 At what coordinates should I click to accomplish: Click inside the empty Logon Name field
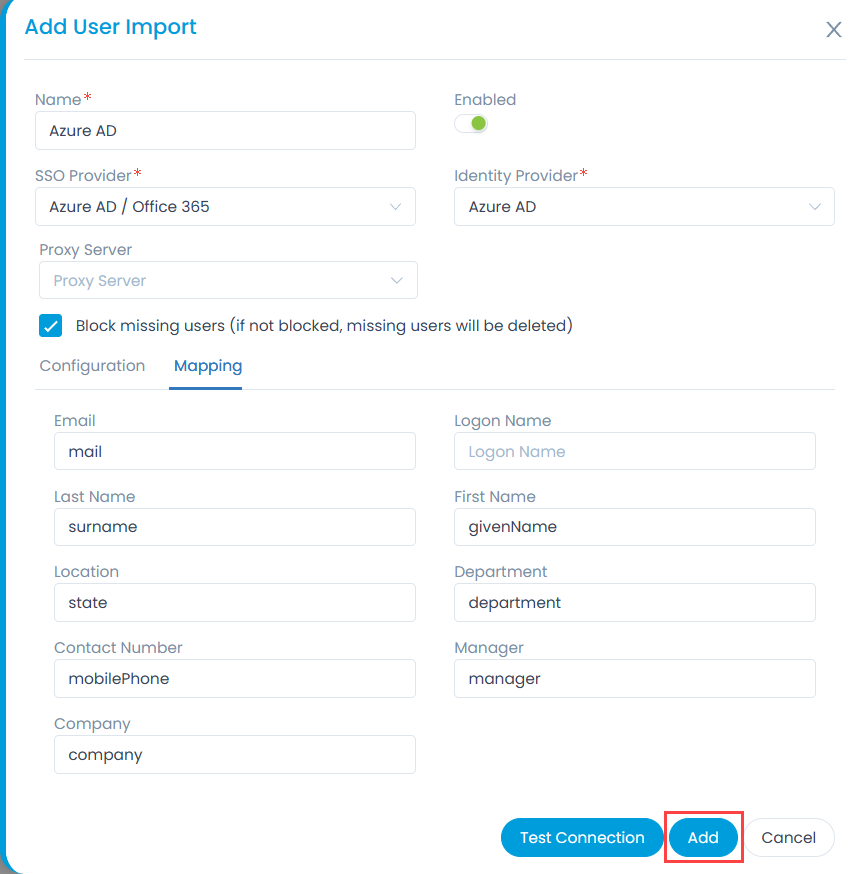coord(634,451)
